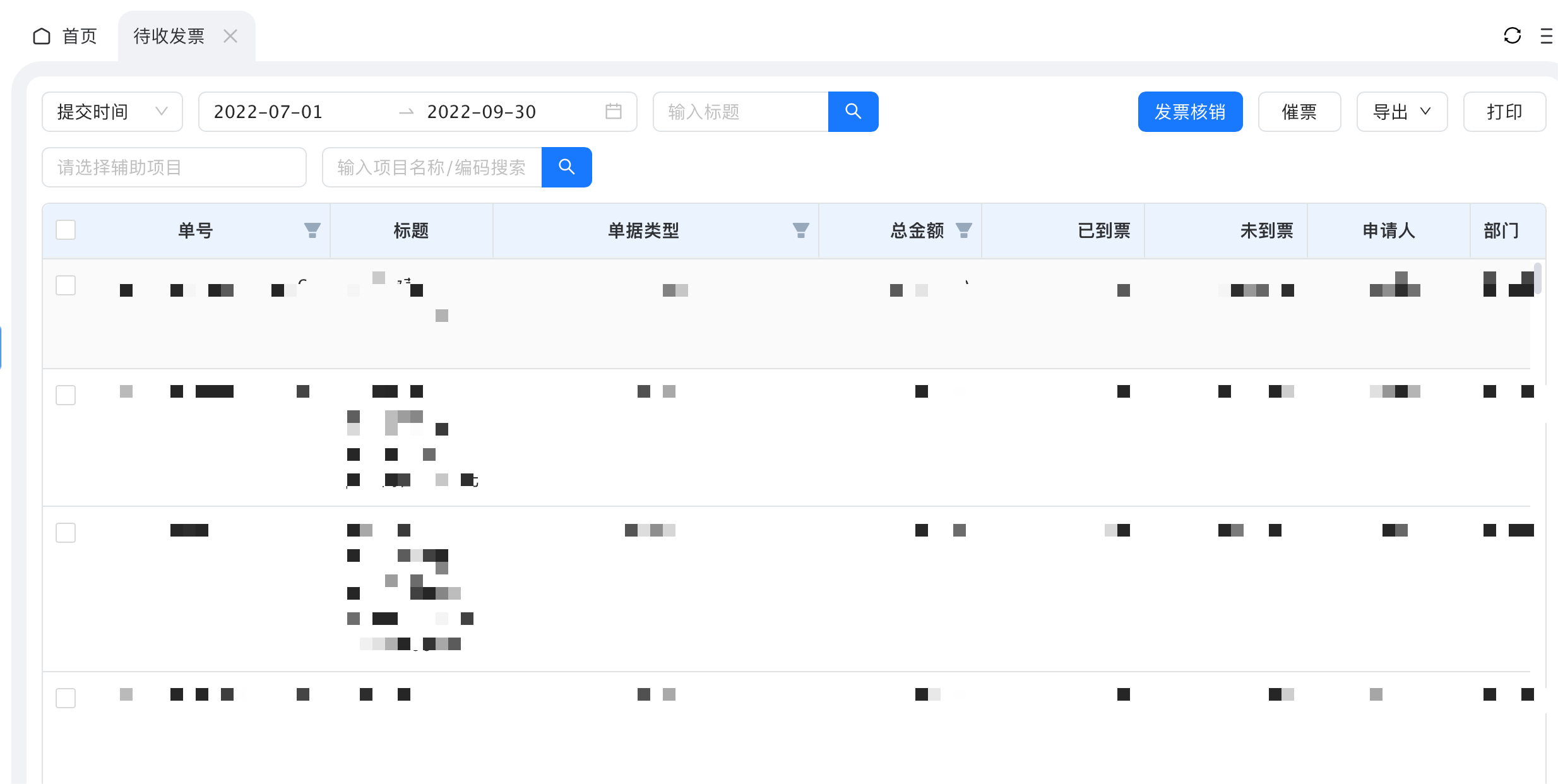Viewport: 1558px width, 784px height.
Task: Click the refresh icon at top right
Action: click(1512, 36)
